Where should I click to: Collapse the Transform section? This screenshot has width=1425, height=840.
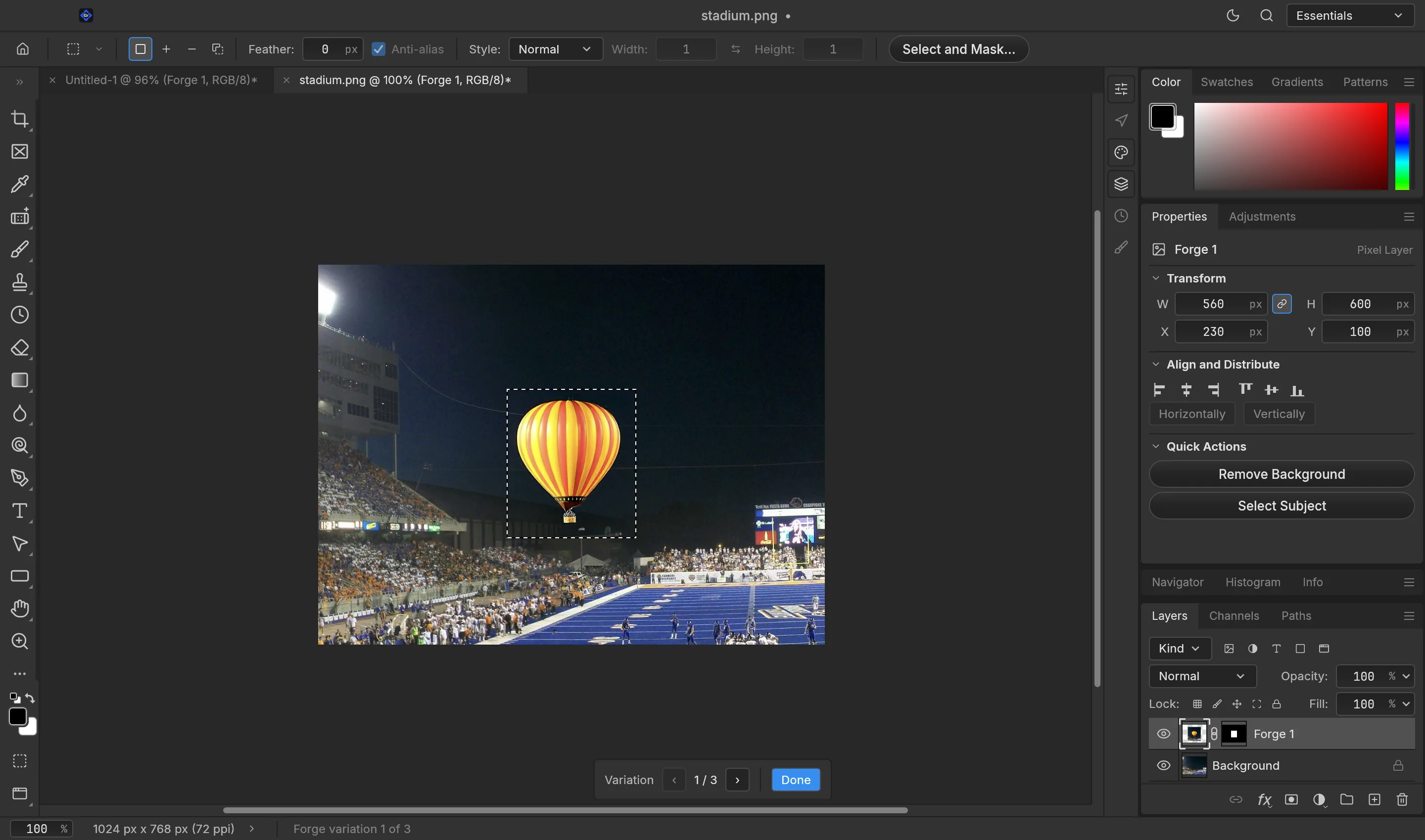tap(1155, 278)
